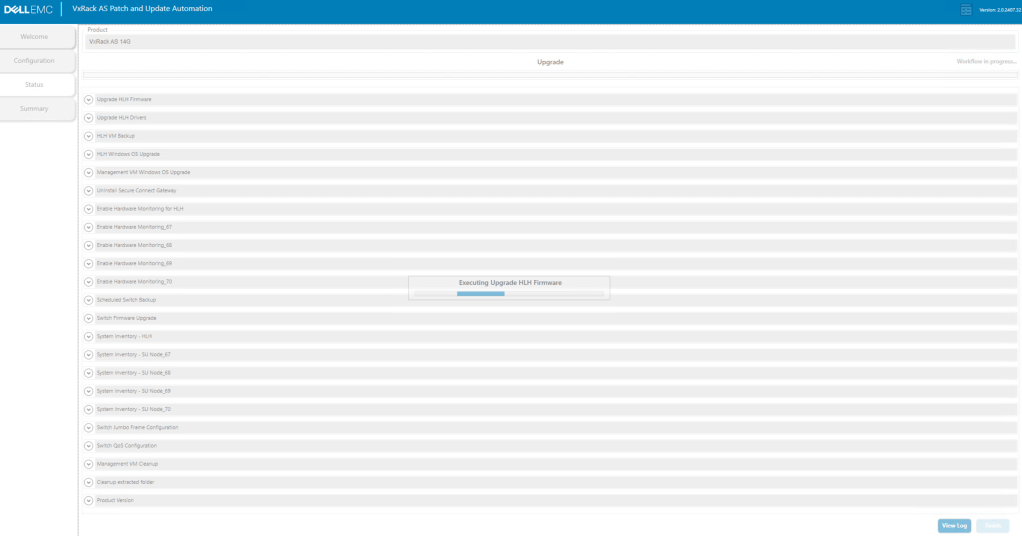Expand Uninstall Secure Connect Gateway step

click(x=89, y=190)
